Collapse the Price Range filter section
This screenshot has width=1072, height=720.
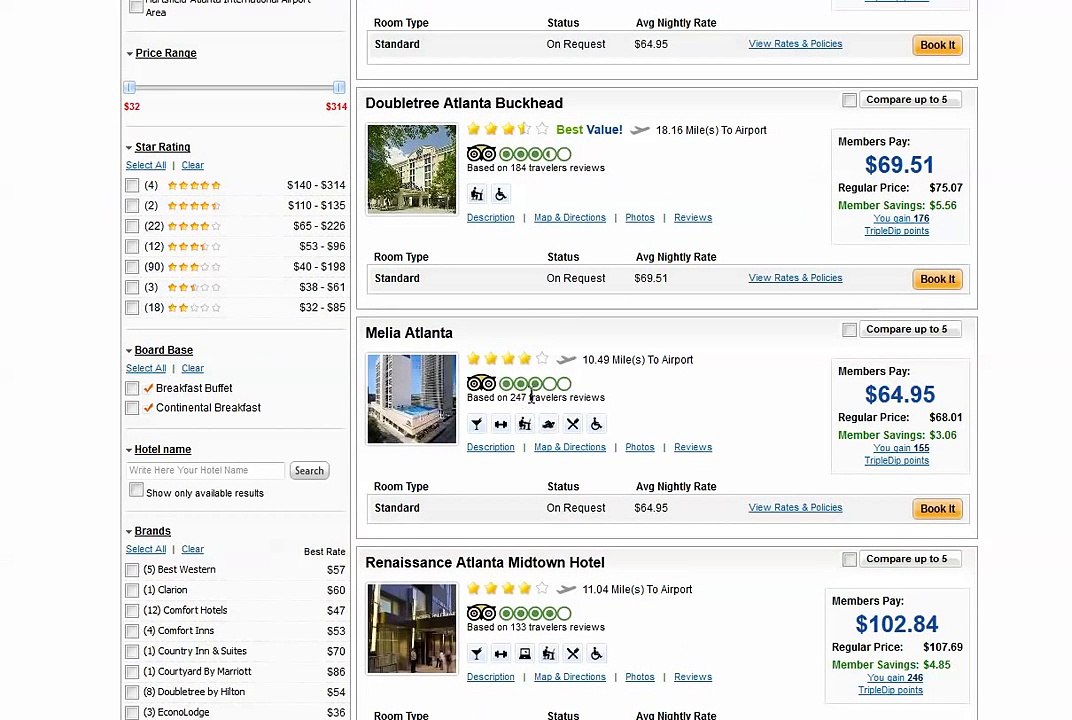(165, 53)
